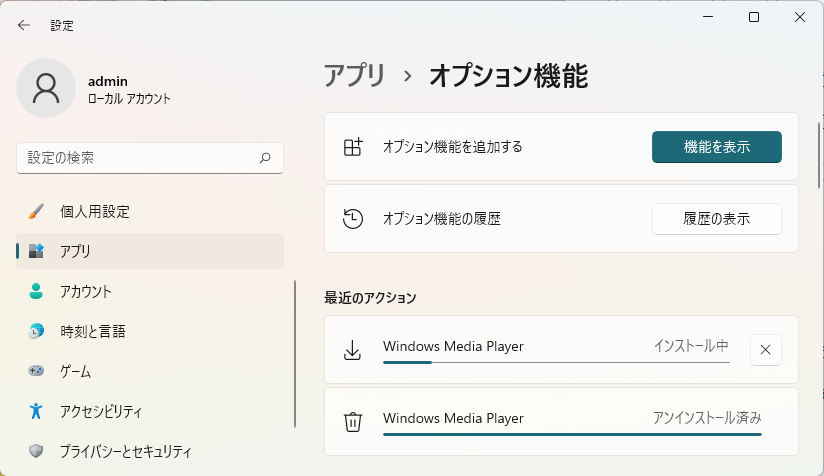Cancel the Windows Media Player installation
Image resolution: width=824 pixels, height=476 pixels.
pos(765,349)
